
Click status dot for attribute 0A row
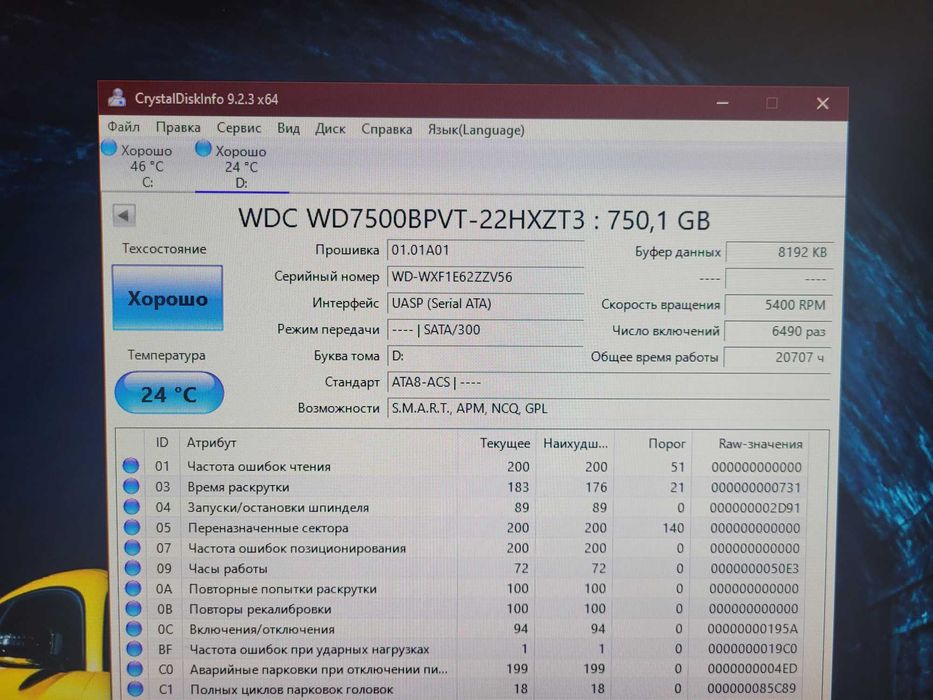click(x=133, y=588)
